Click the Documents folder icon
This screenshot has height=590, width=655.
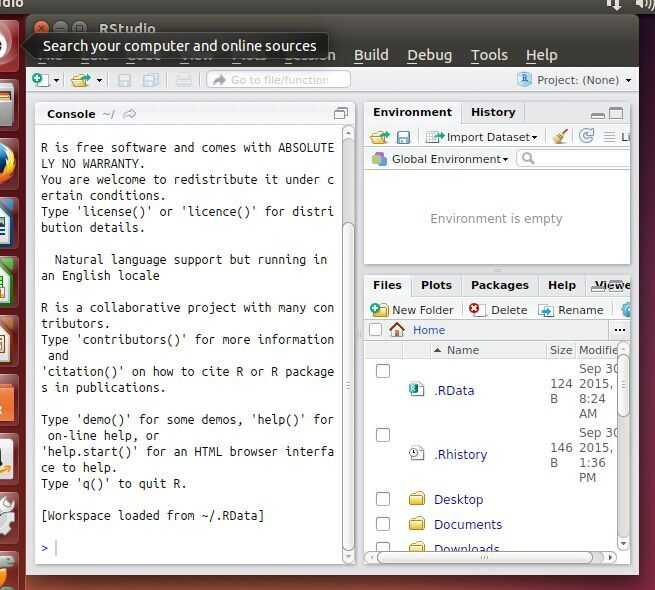point(416,524)
